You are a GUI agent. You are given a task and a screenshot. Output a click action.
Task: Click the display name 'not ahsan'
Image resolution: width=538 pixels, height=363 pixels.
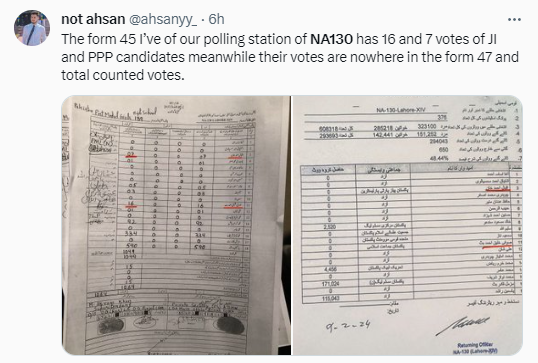tap(93, 19)
